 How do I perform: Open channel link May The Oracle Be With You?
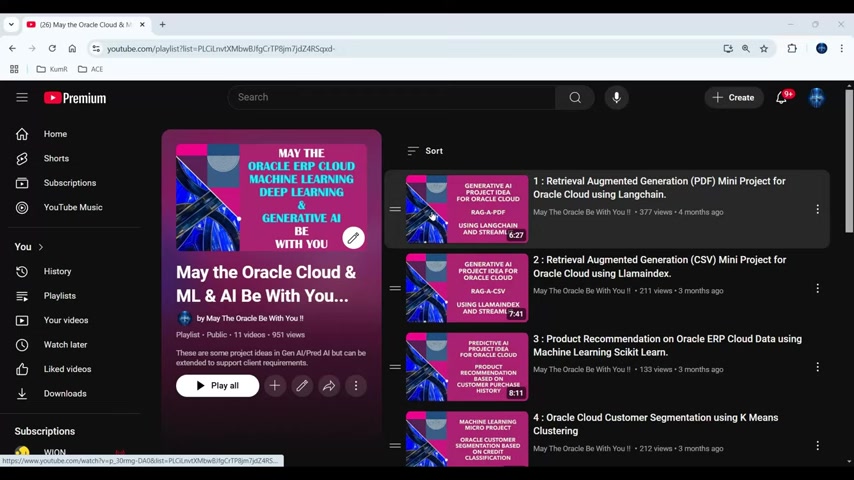pos(250,318)
